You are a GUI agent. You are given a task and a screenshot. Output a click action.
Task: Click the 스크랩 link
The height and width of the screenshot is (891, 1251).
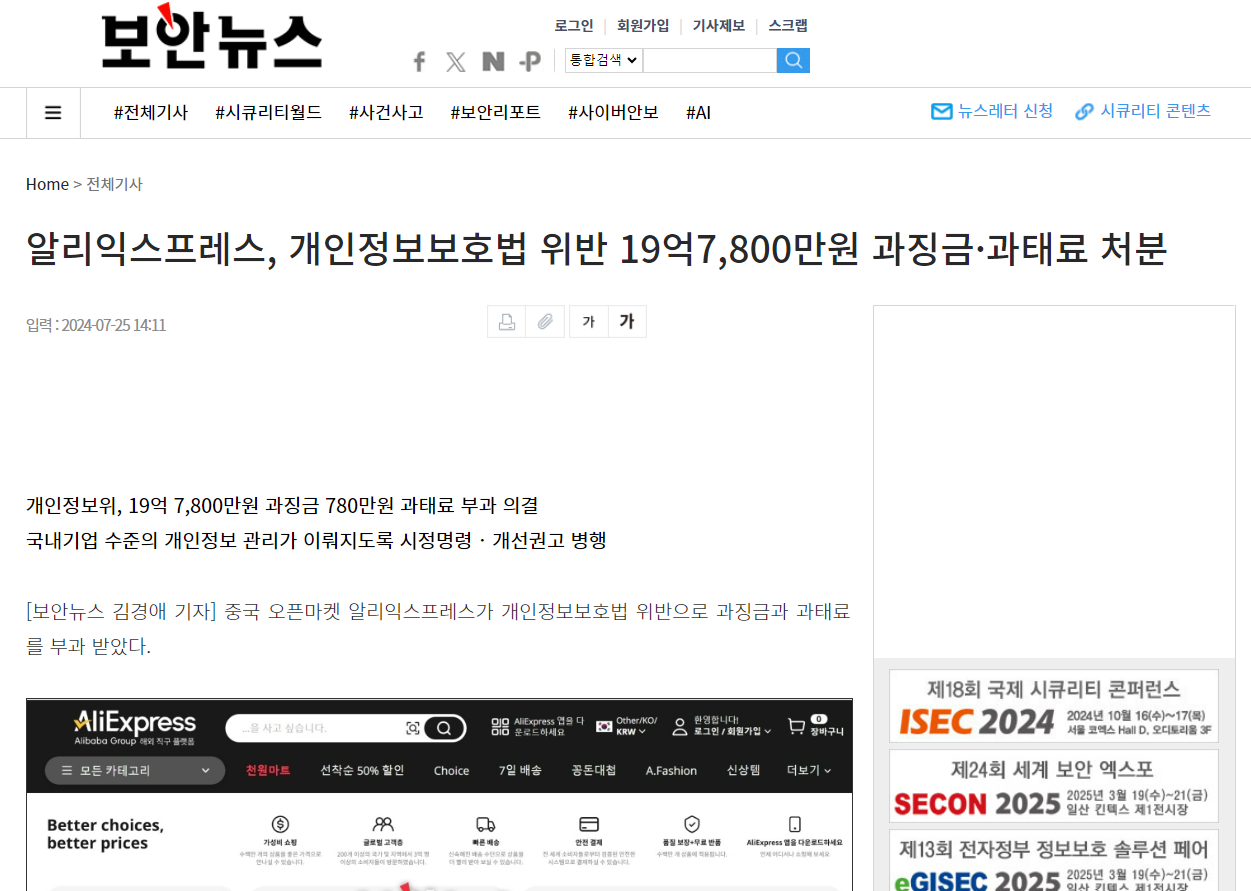788,26
